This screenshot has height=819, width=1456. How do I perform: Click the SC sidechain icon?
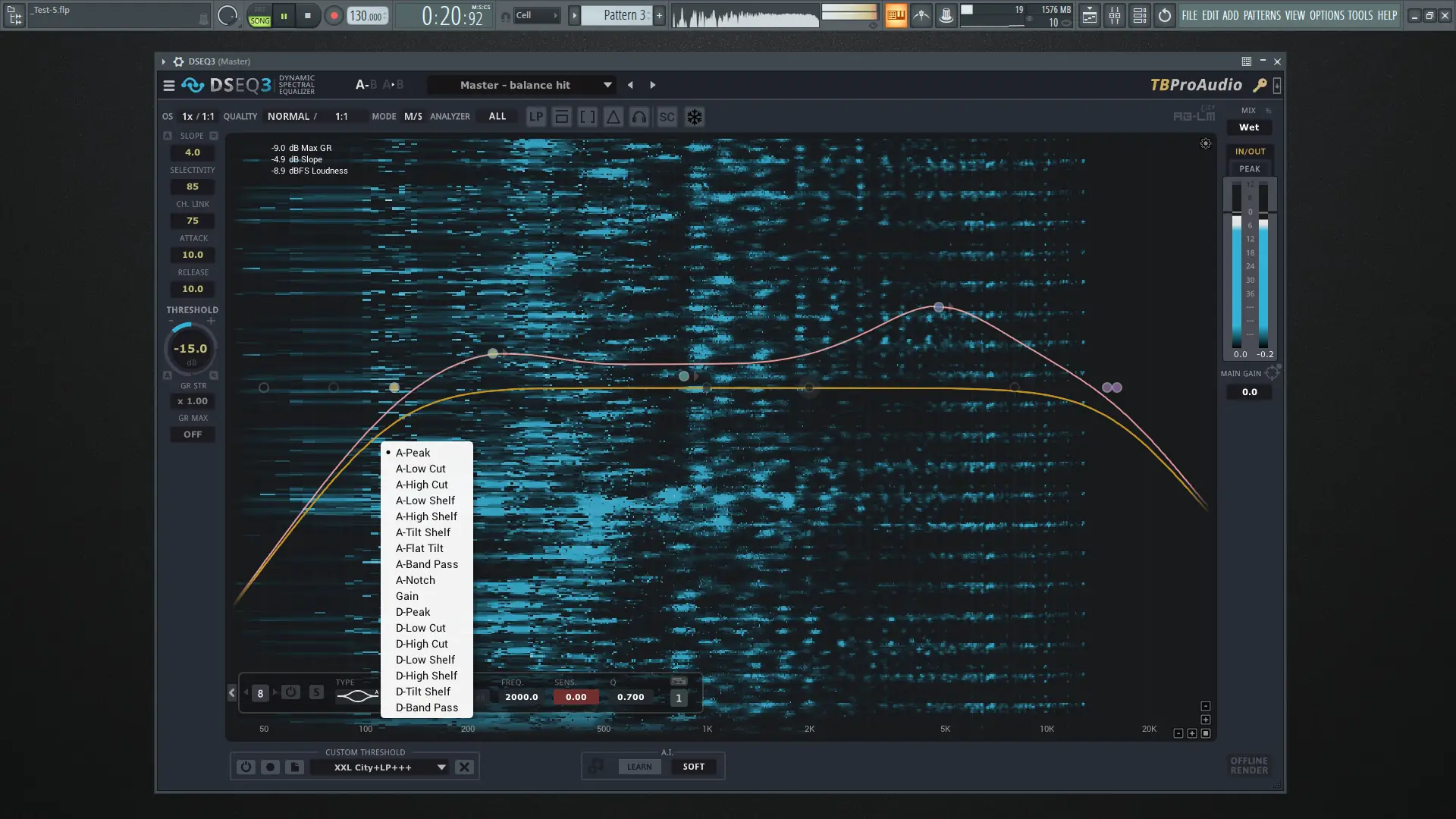tap(667, 117)
